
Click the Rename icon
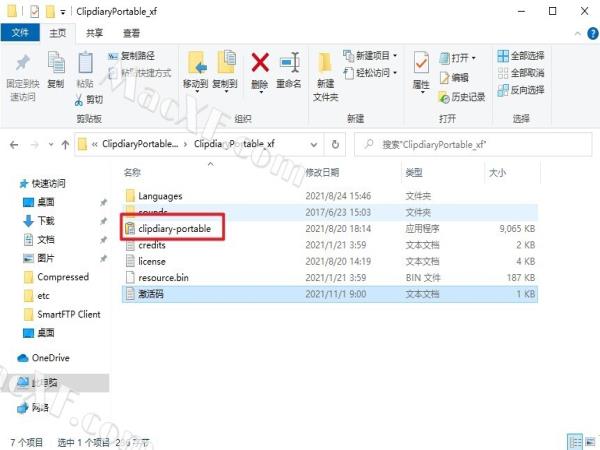click(289, 63)
